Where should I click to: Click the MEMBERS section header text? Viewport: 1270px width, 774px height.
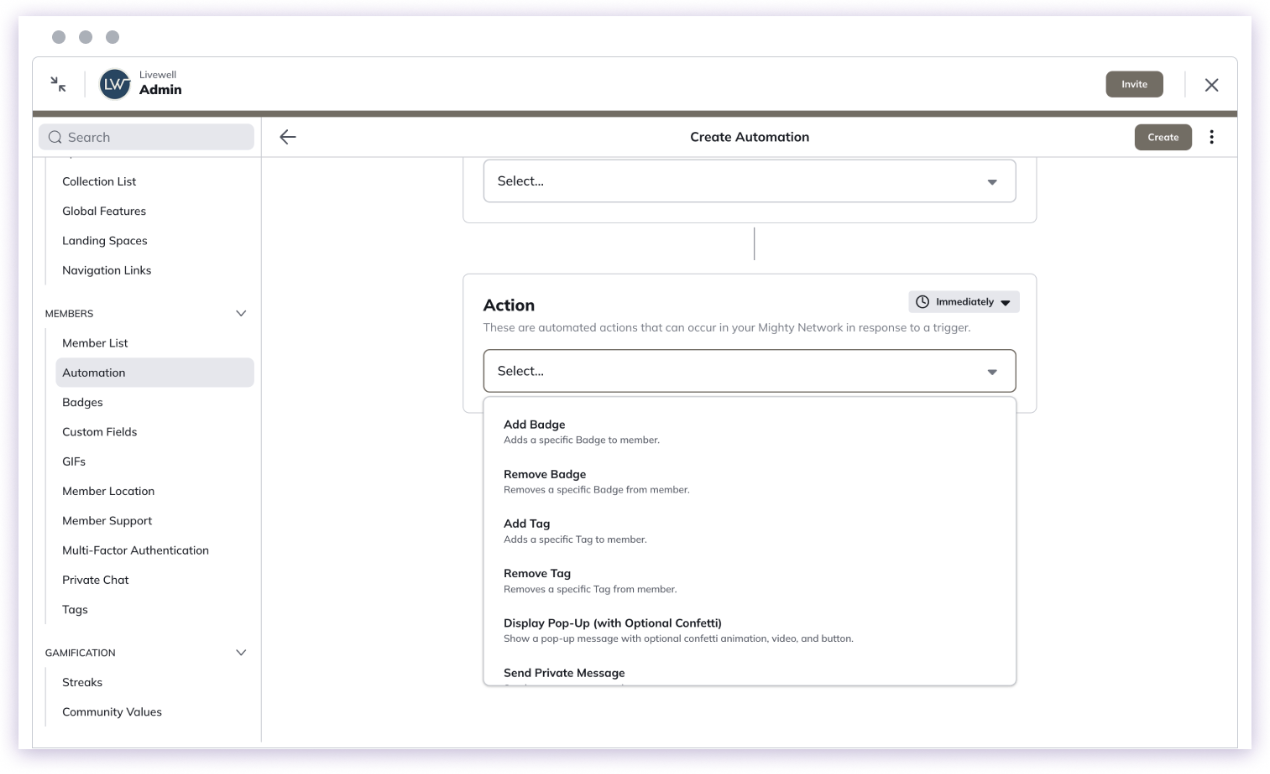point(69,314)
